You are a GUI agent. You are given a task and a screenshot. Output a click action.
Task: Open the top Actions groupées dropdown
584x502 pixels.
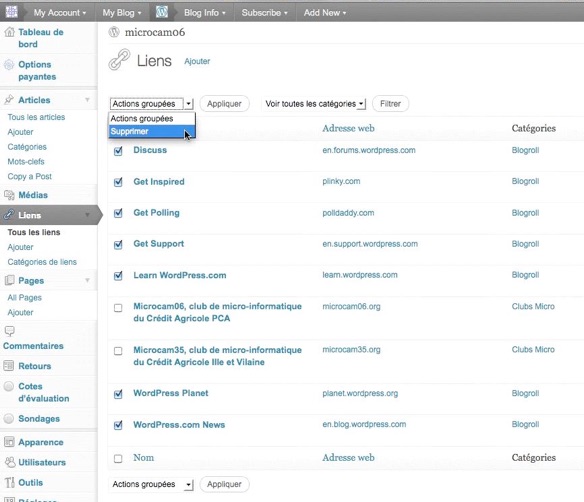click(x=152, y=104)
